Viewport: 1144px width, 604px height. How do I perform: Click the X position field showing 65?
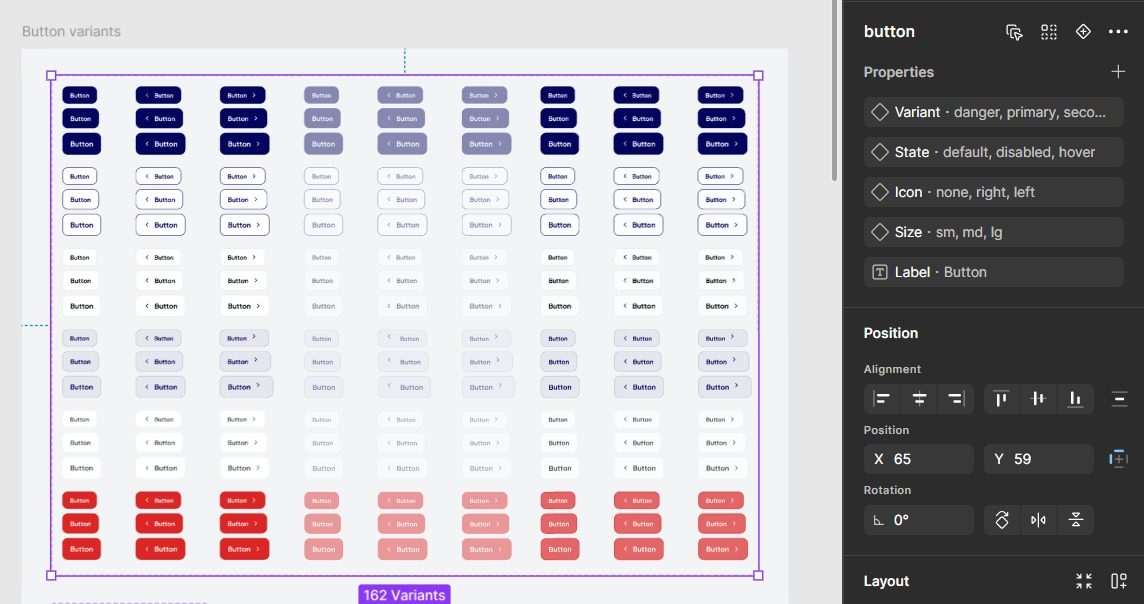tap(919, 459)
